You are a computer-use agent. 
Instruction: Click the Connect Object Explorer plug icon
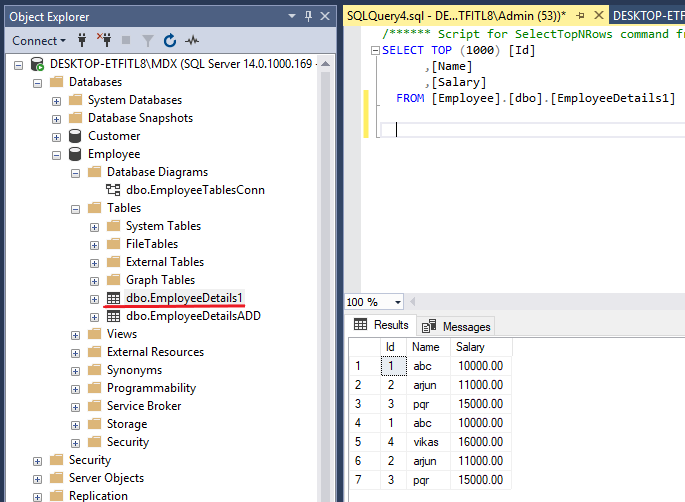click(x=82, y=41)
